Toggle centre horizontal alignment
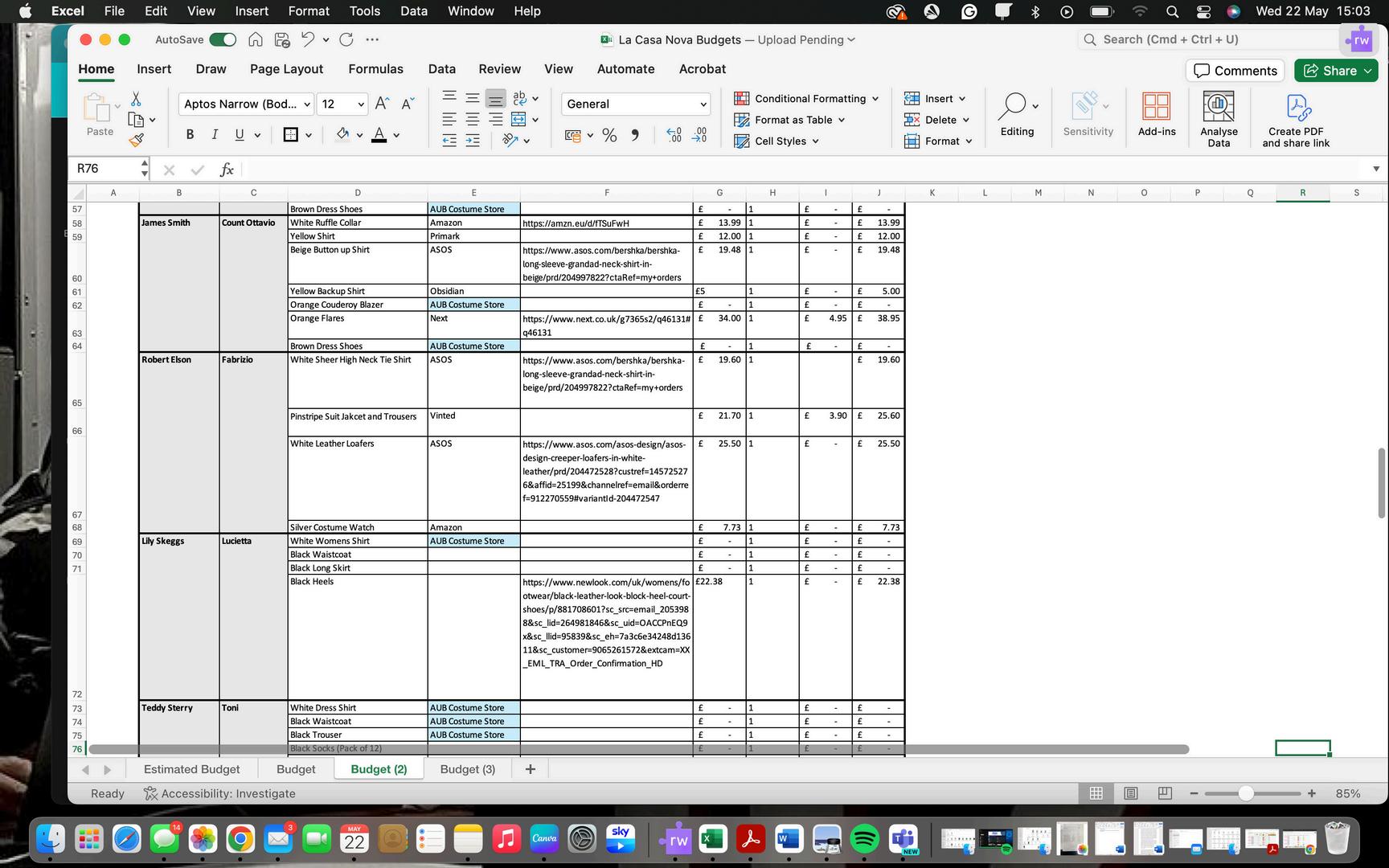 (x=473, y=120)
